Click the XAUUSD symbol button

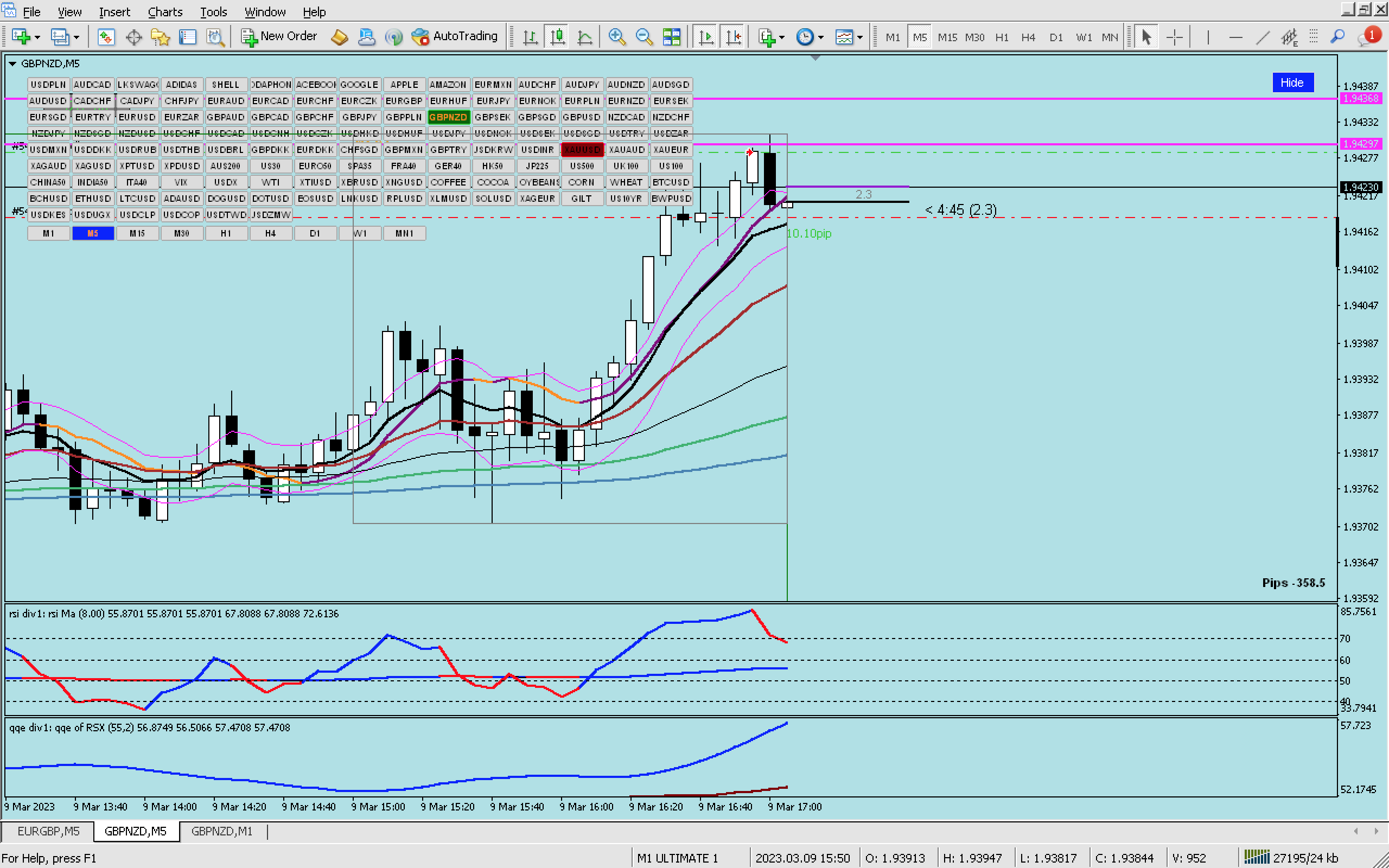582,150
